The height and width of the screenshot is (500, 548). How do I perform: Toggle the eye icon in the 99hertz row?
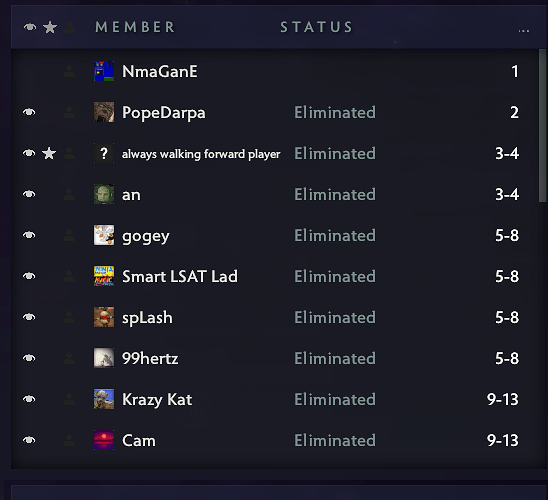click(x=29, y=358)
